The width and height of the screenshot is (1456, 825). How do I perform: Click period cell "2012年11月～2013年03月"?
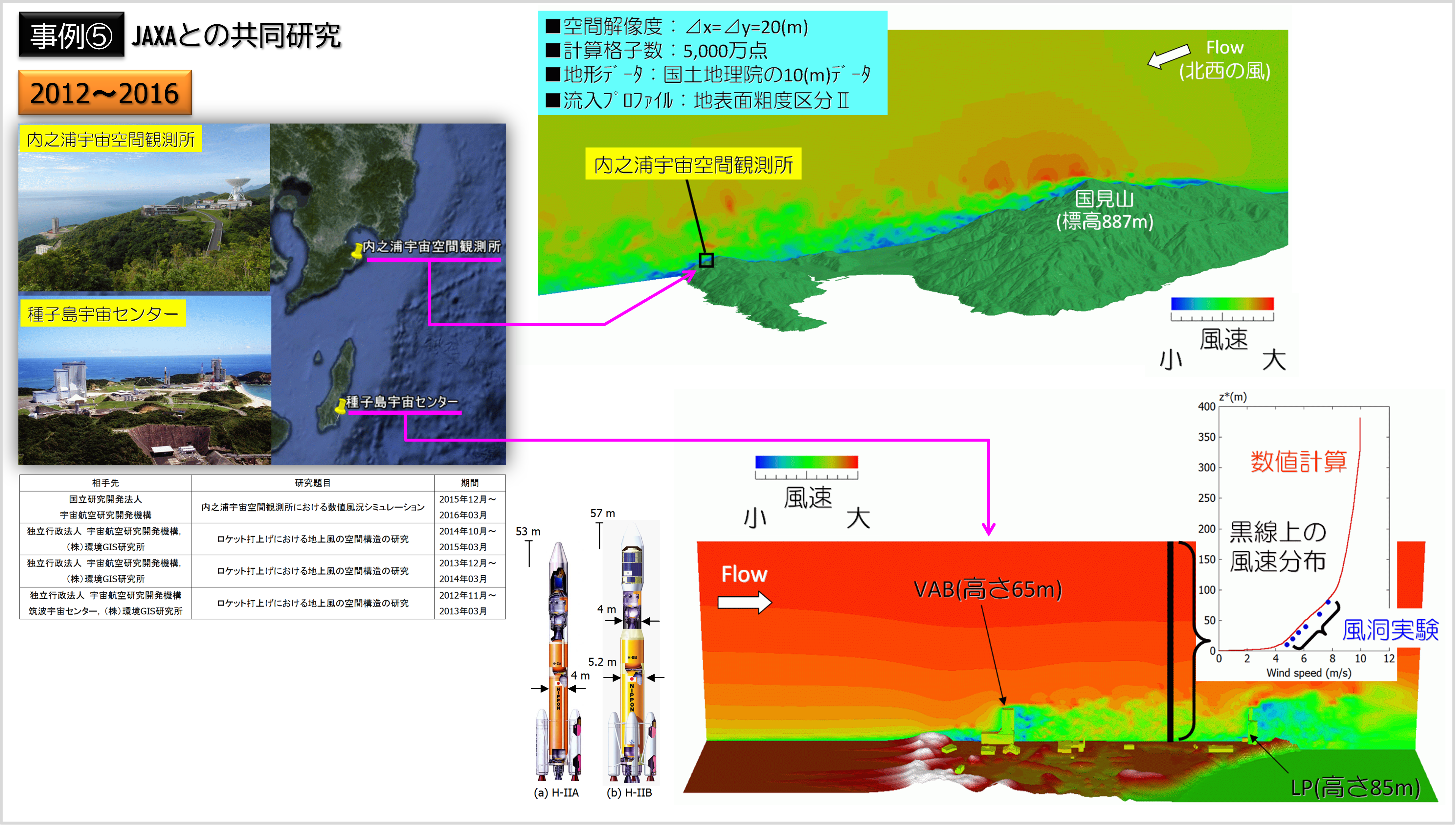coord(469,604)
